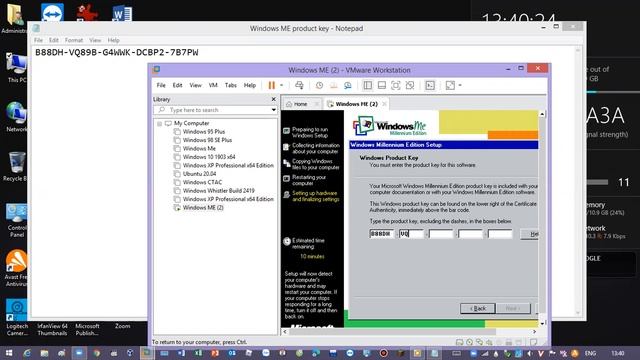Click the scroll-left arrow of the VM view
The width and height of the screenshot is (640, 360).
(285, 332)
